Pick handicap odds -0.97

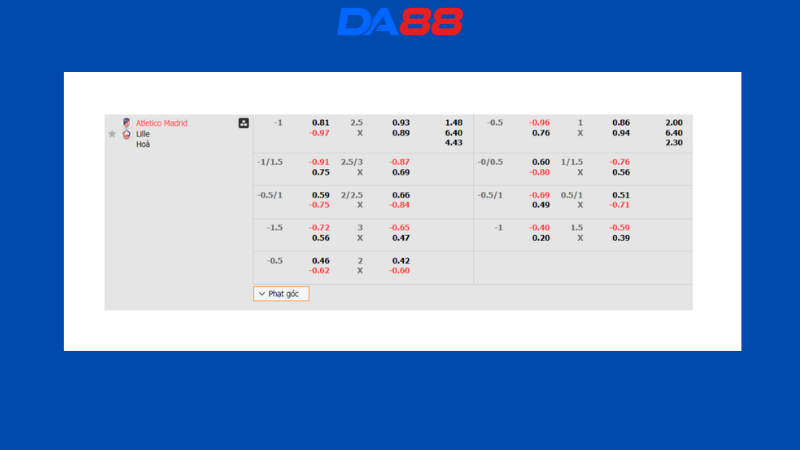319,133
